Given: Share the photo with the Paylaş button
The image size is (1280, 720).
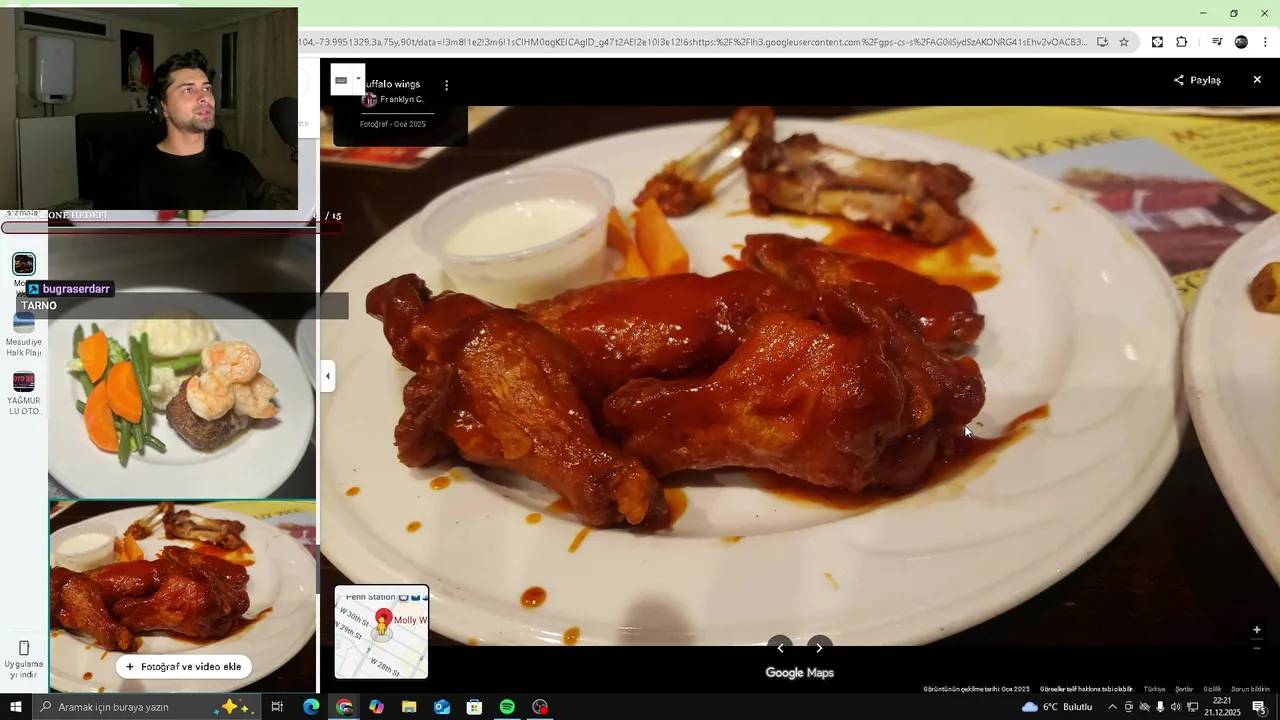Looking at the screenshot, I should tap(1197, 80).
